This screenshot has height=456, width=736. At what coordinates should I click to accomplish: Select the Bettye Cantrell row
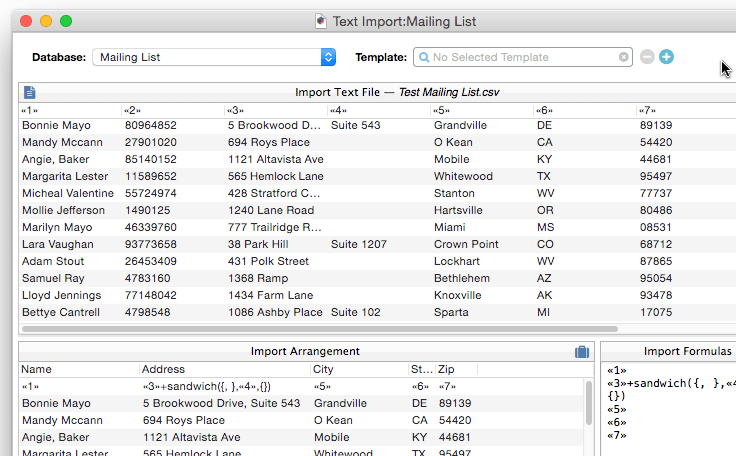(x=300, y=312)
